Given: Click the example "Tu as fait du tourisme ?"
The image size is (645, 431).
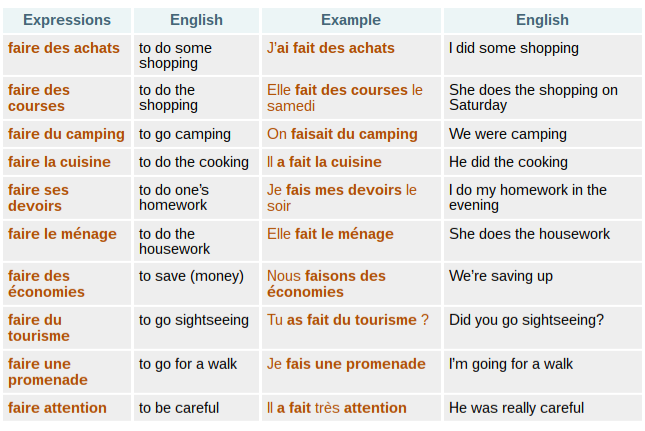Looking at the screenshot, I should pyautogui.click(x=347, y=320).
